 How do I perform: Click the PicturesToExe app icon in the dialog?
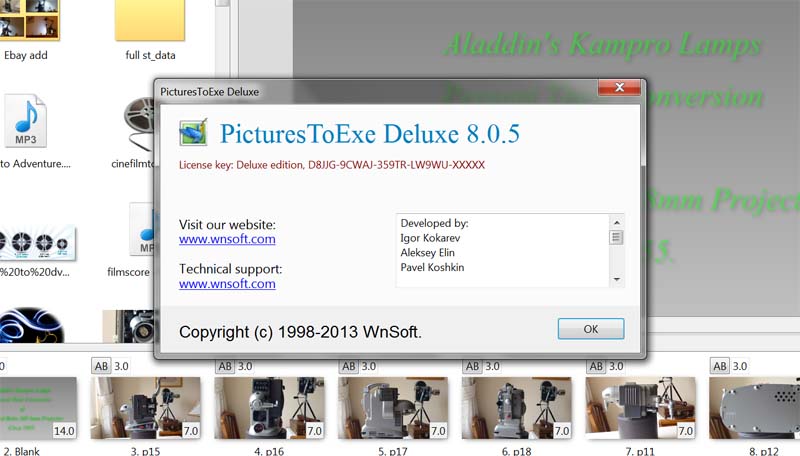(193, 133)
